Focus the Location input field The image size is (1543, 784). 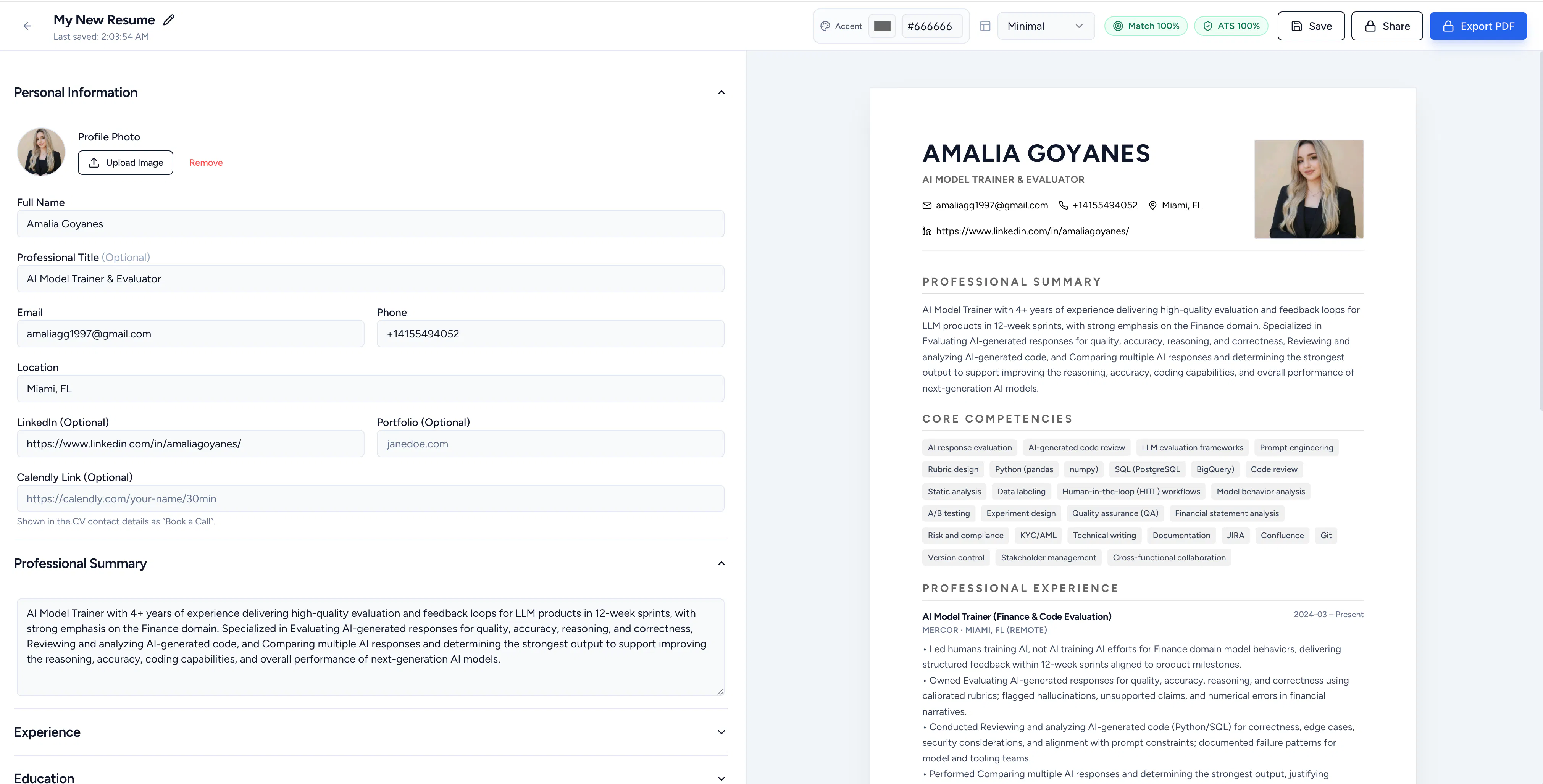click(370, 389)
